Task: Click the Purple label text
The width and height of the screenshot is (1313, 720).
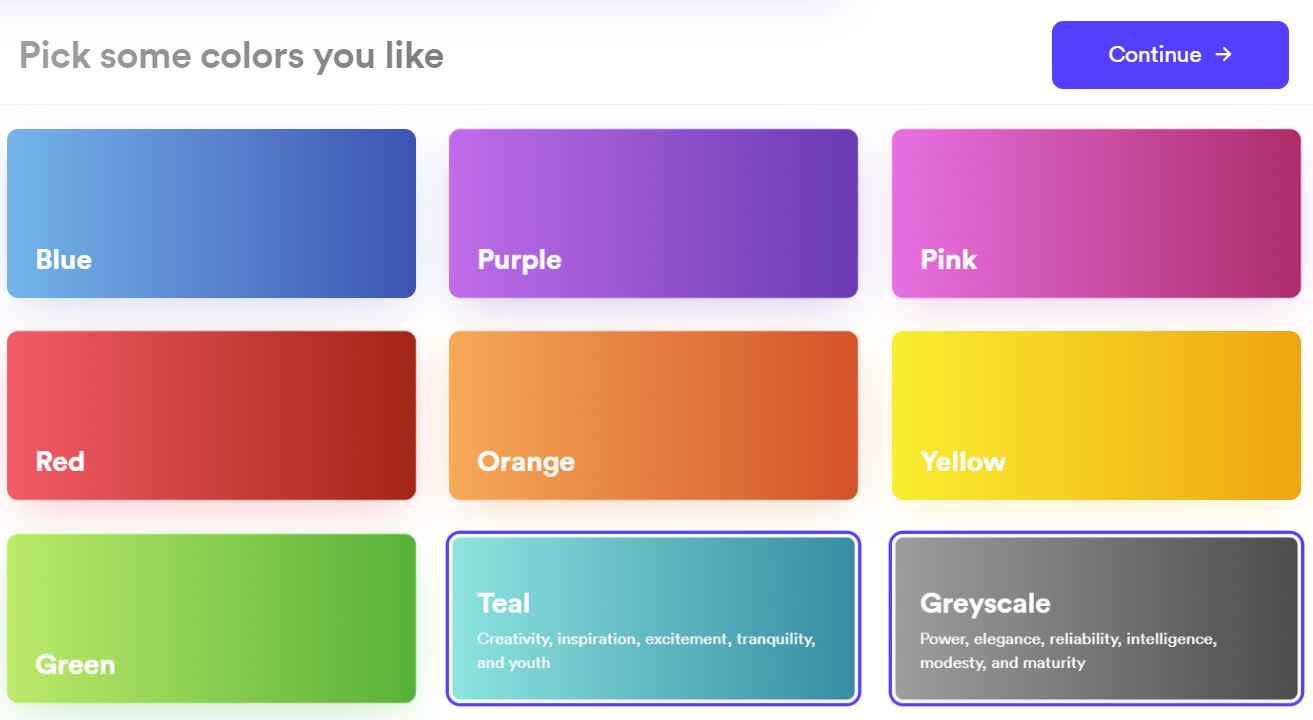Action: 519,260
